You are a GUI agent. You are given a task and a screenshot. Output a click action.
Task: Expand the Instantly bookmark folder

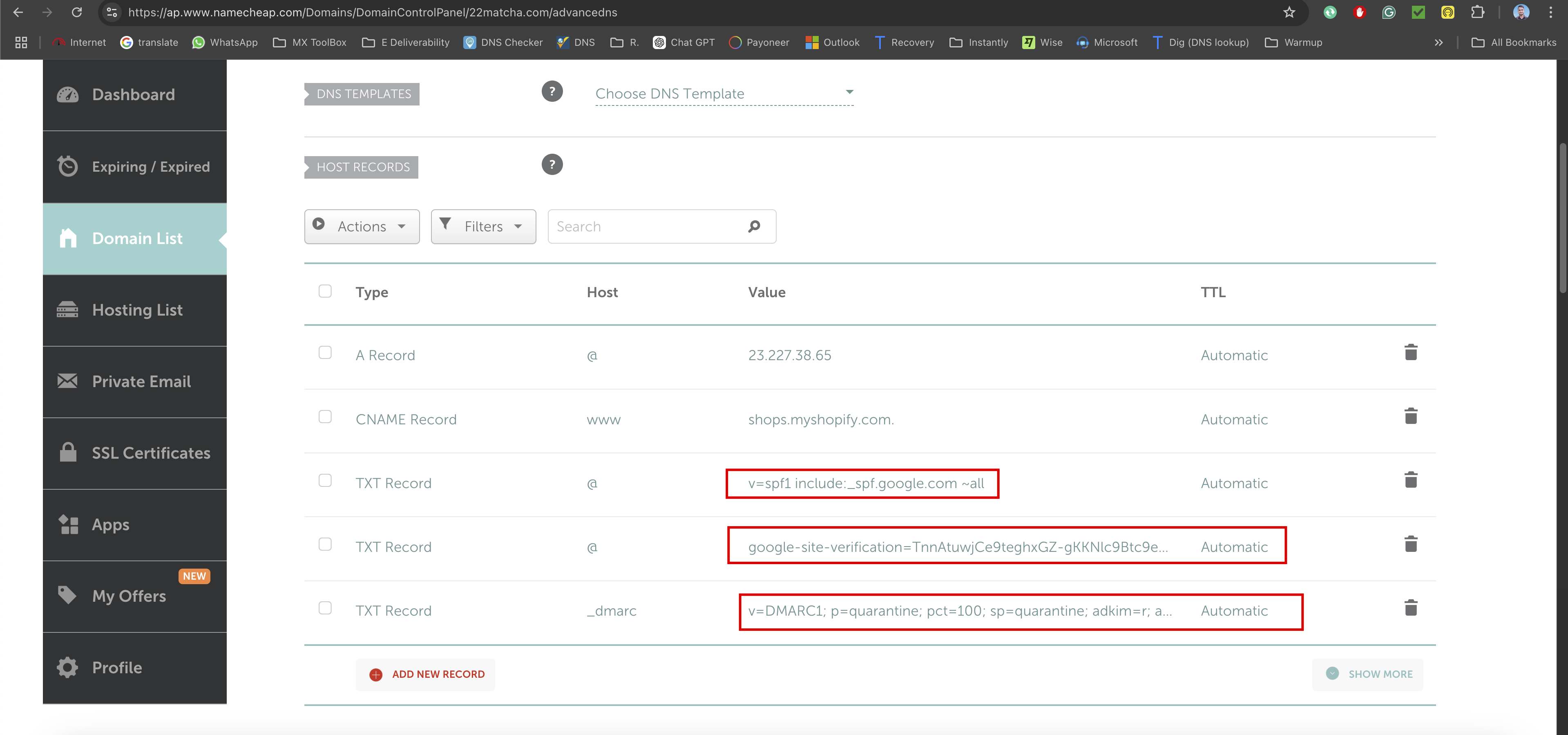click(x=979, y=42)
